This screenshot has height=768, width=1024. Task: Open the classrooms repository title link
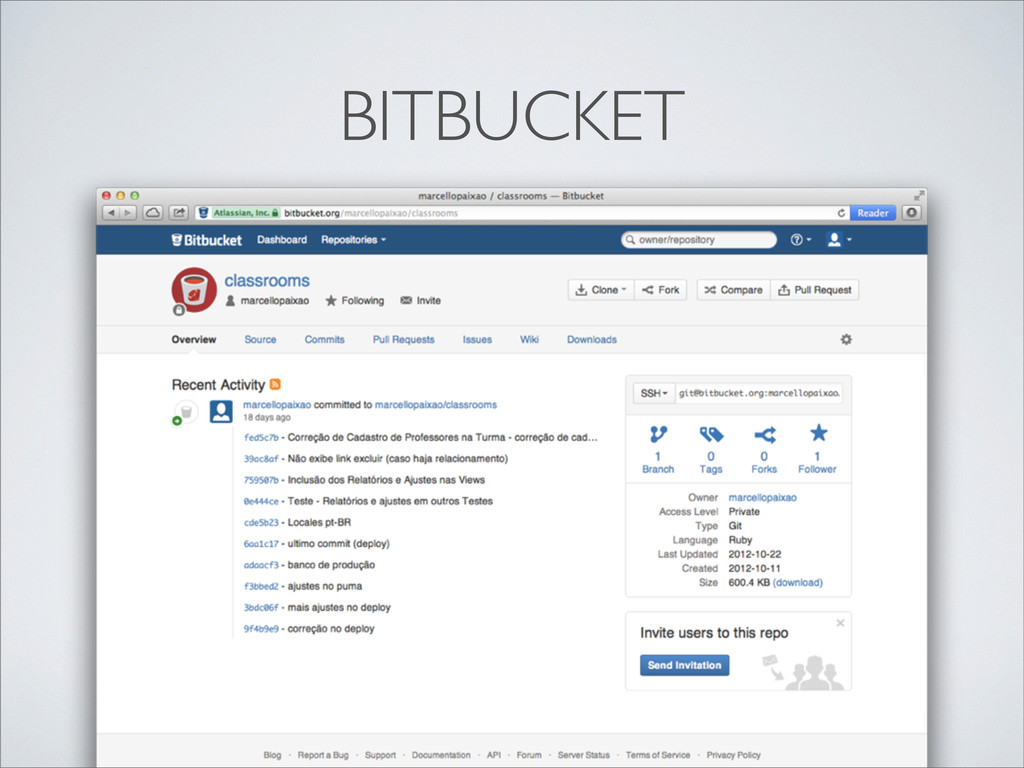coord(267,280)
